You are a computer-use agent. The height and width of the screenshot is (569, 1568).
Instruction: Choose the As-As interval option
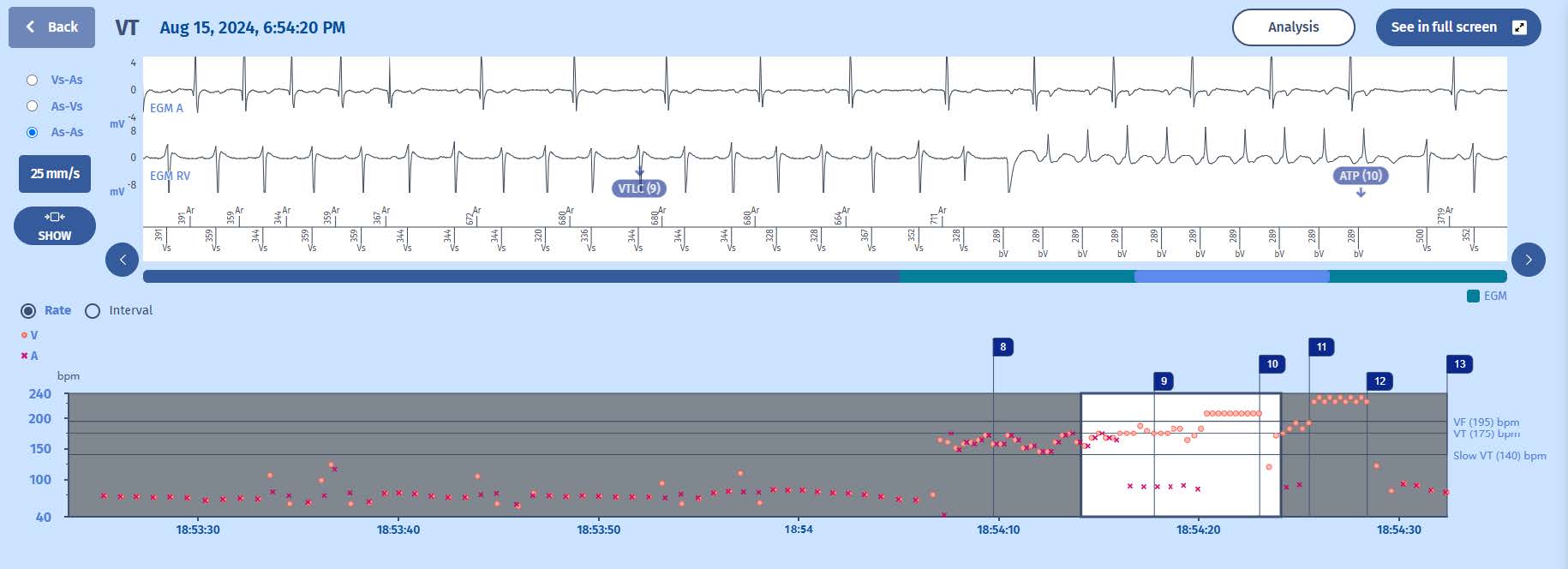(x=33, y=132)
